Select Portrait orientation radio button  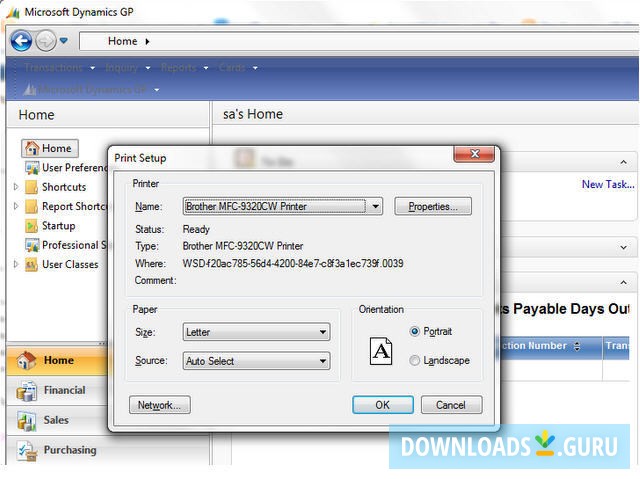414,331
